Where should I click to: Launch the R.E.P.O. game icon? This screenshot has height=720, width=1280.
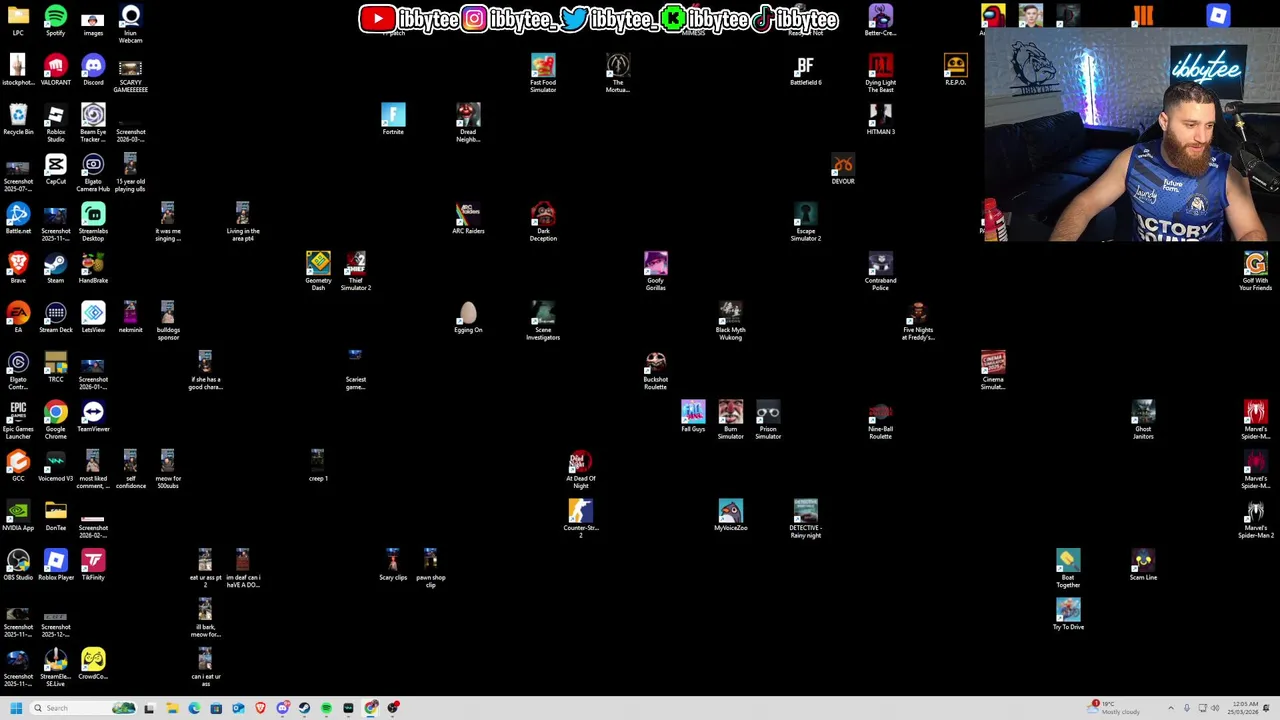[x=955, y=70]
